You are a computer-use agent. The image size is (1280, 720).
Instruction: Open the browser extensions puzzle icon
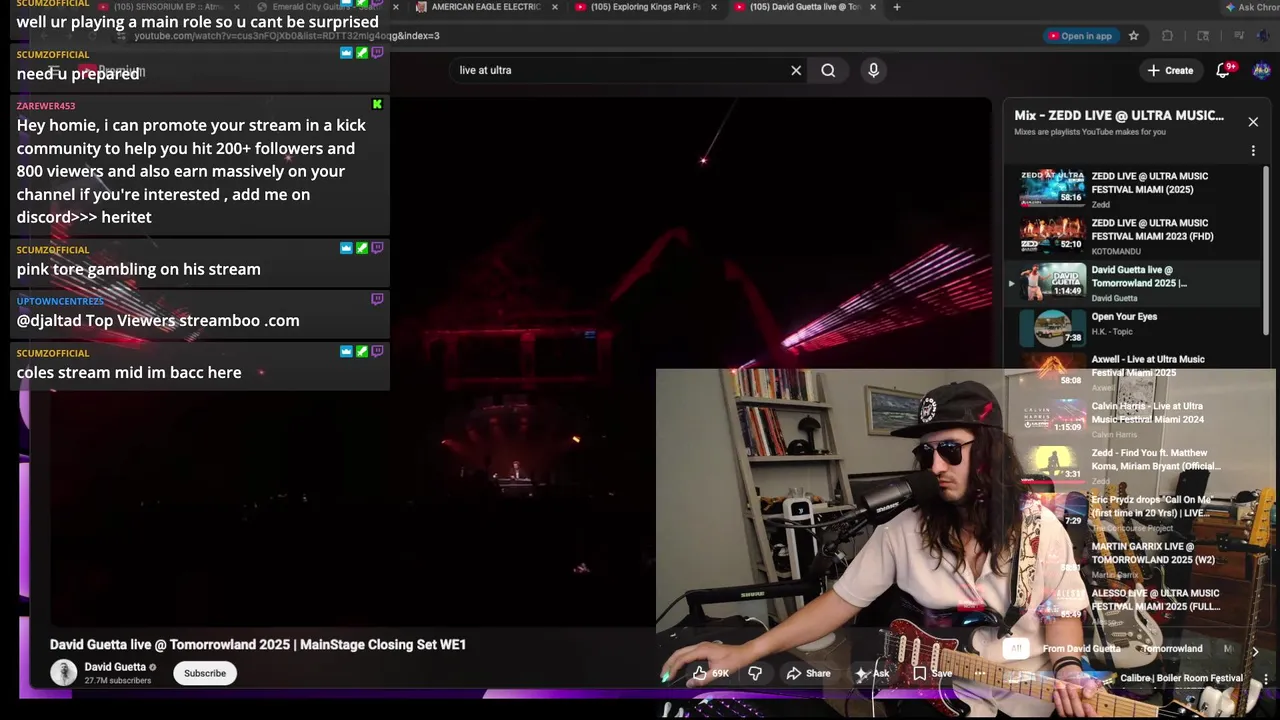point(1167,36)
